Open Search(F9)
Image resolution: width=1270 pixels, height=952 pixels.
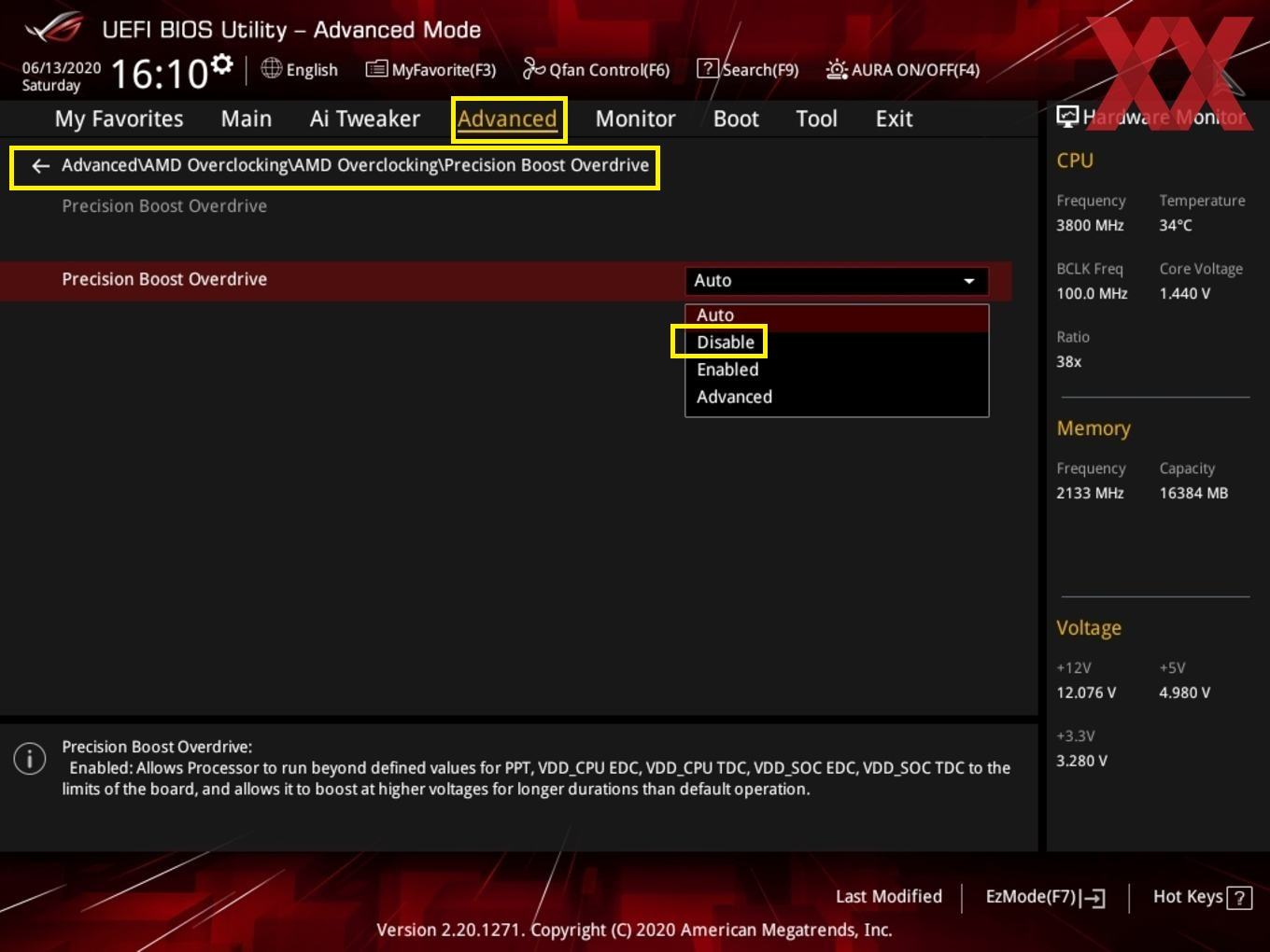point(748,69)
